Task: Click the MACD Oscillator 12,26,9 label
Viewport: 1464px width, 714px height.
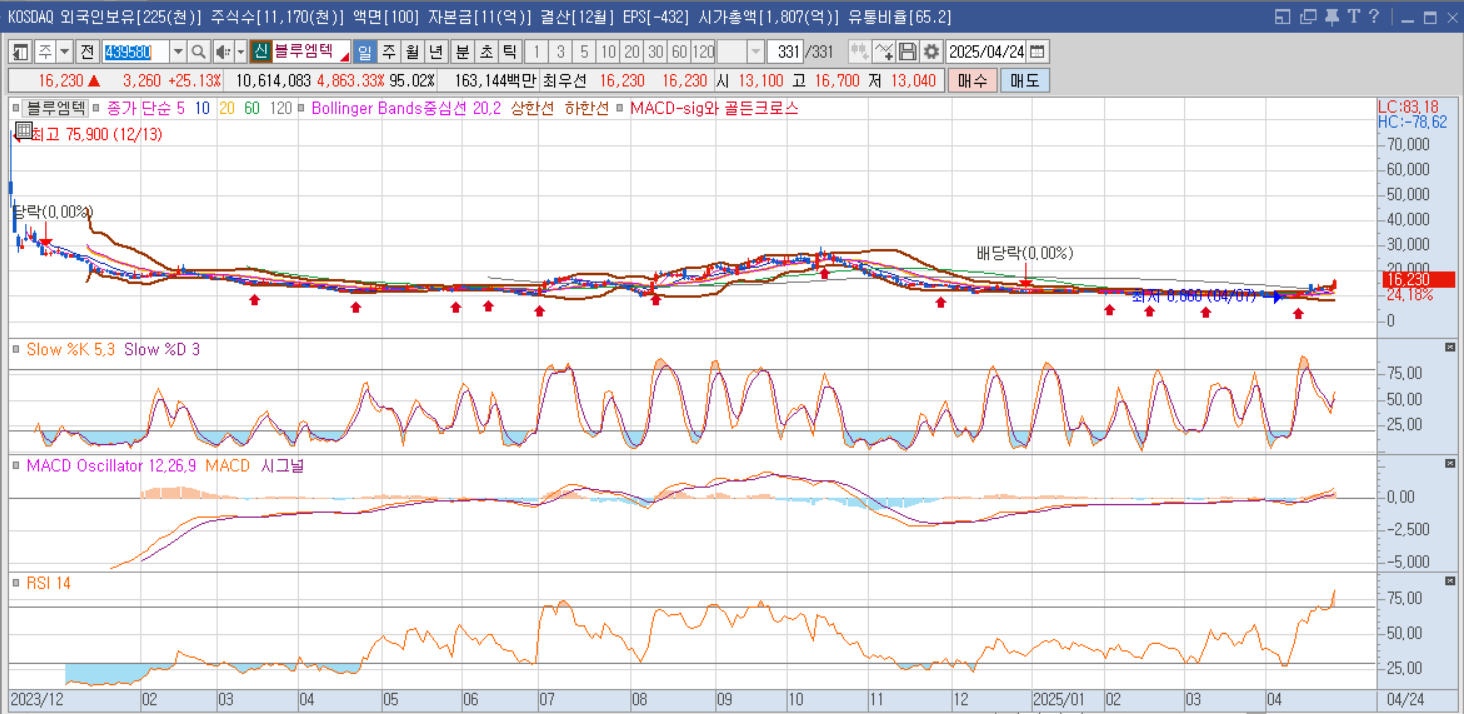Action: point(112,465)
